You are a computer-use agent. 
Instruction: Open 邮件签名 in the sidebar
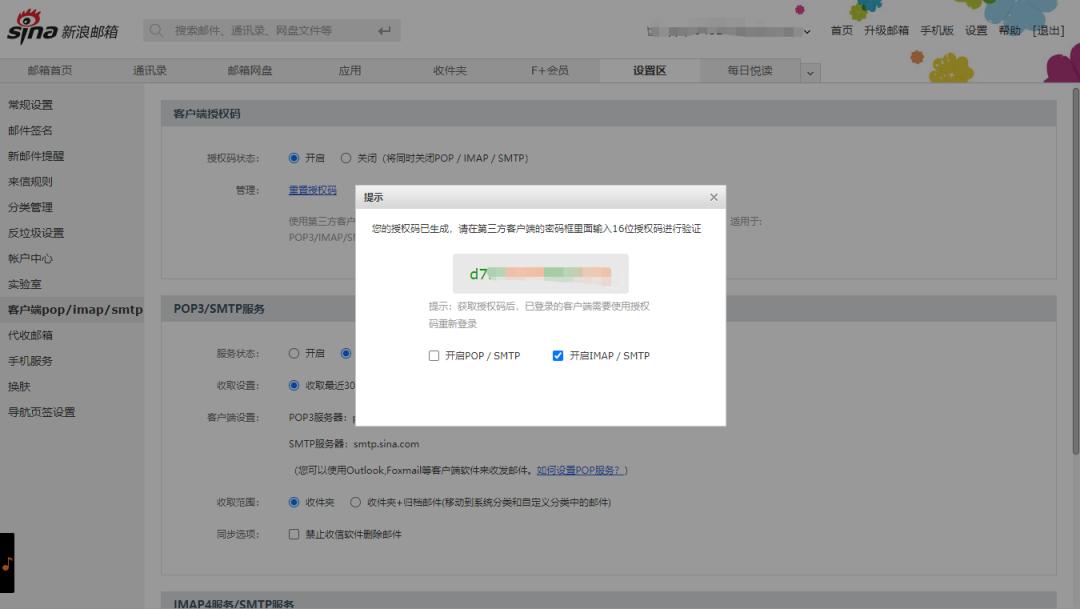pyautogui.click(x=30, y=130)
